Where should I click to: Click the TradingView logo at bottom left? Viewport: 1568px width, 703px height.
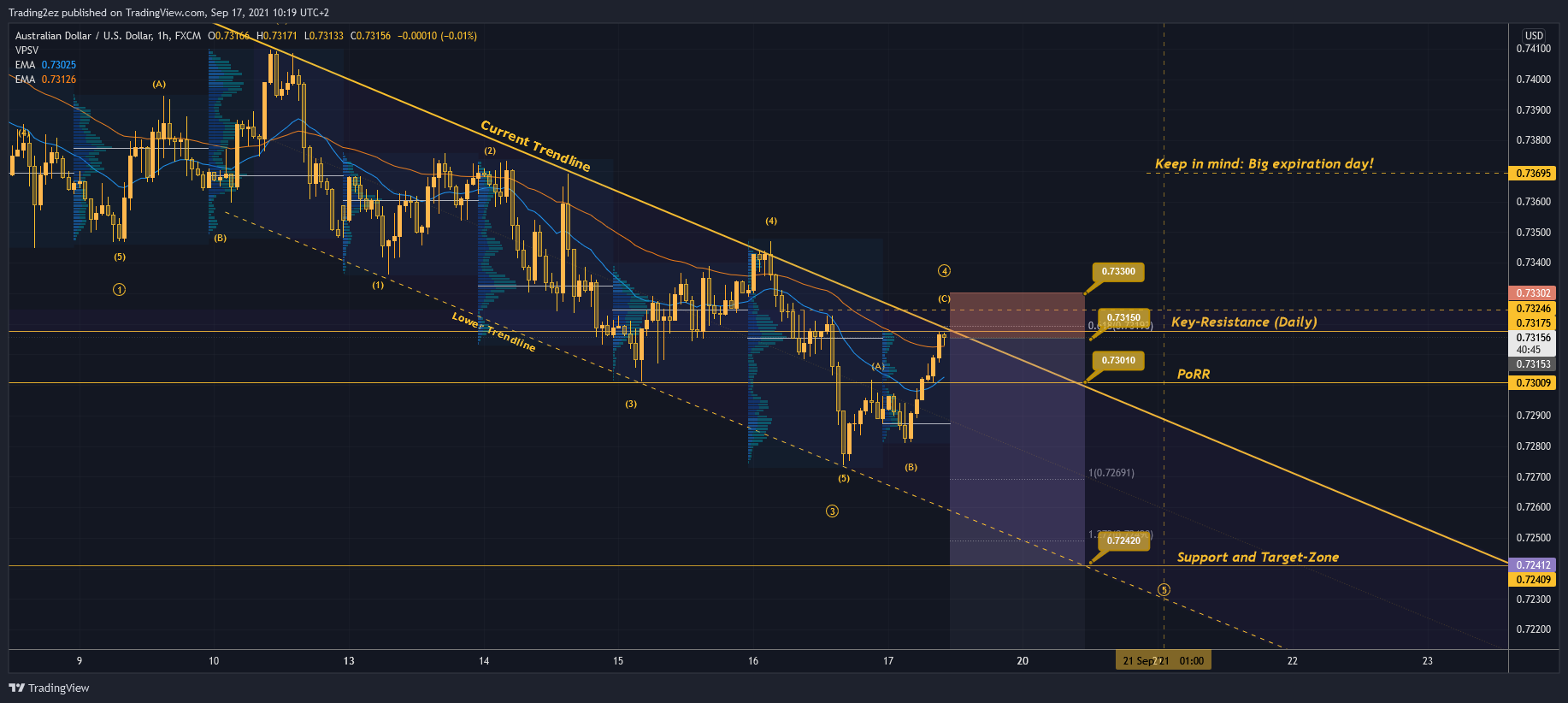(x=49, y=688)
